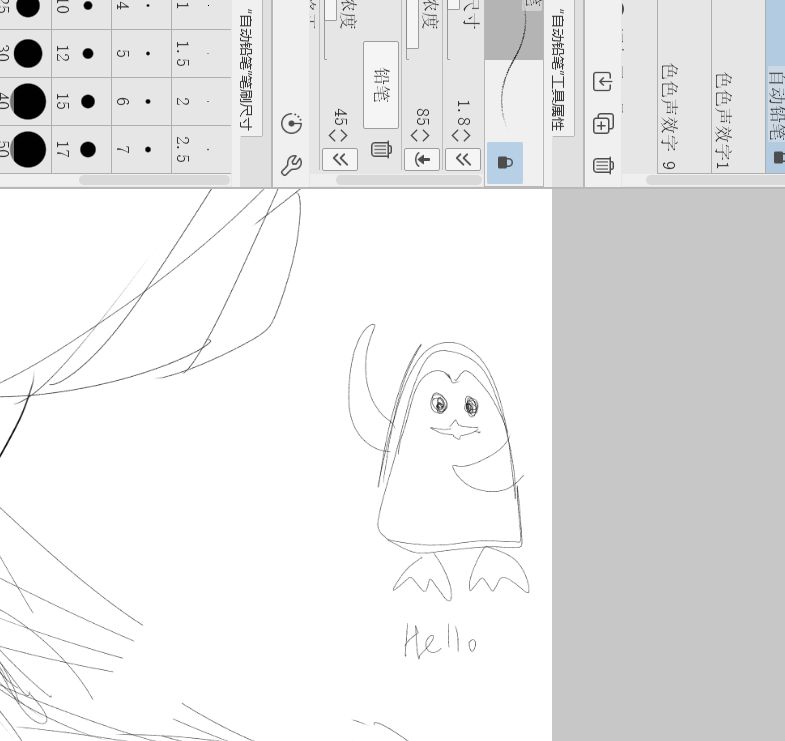785x741 pixels.
Task: Click the brush size 2 preset
Action: [x=202, y=101]
